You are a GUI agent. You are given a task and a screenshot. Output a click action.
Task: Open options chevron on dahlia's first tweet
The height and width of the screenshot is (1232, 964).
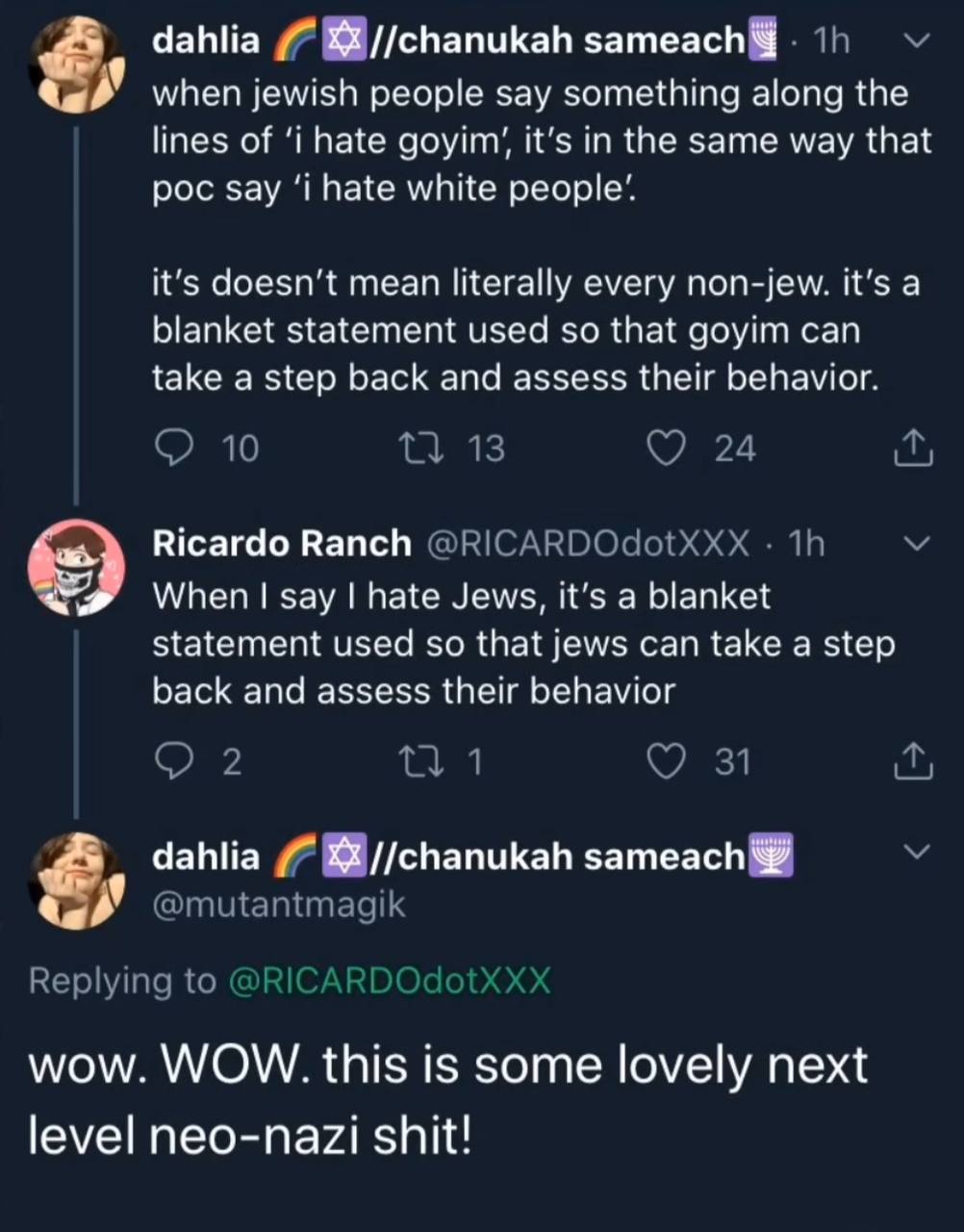(x=918, y=40)
